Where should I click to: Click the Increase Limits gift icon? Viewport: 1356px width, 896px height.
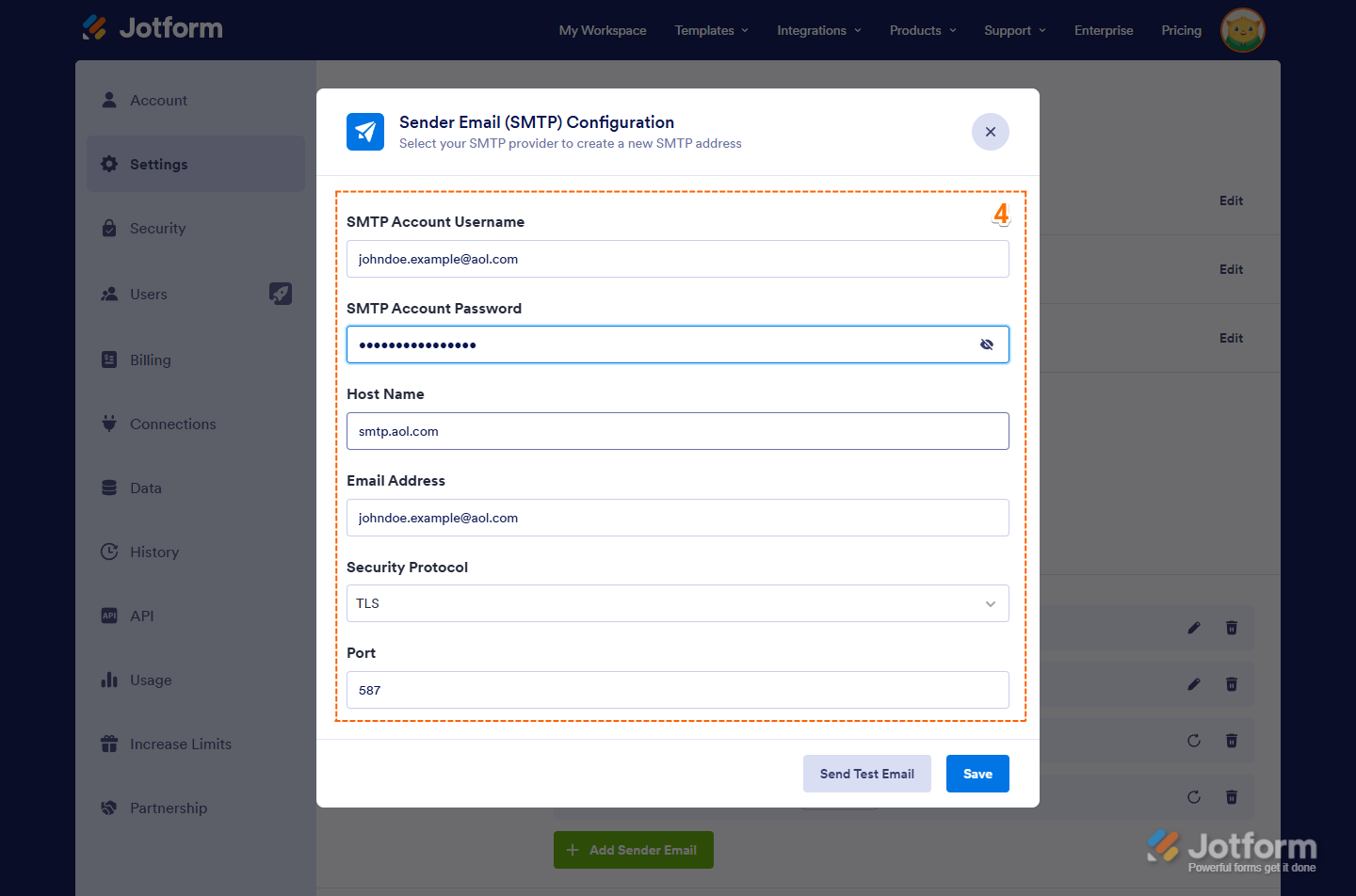(x=109, y=744)
